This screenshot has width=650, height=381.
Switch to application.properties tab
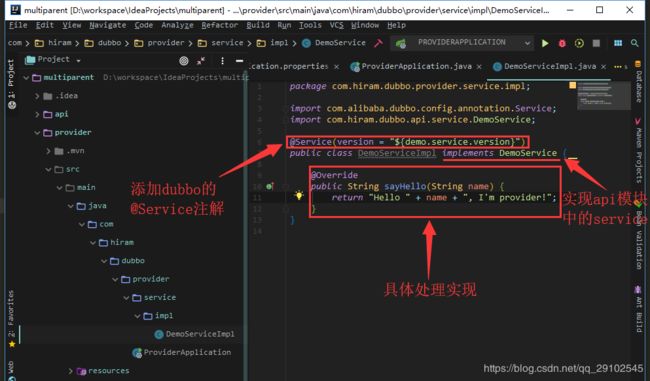pos(289,66)
